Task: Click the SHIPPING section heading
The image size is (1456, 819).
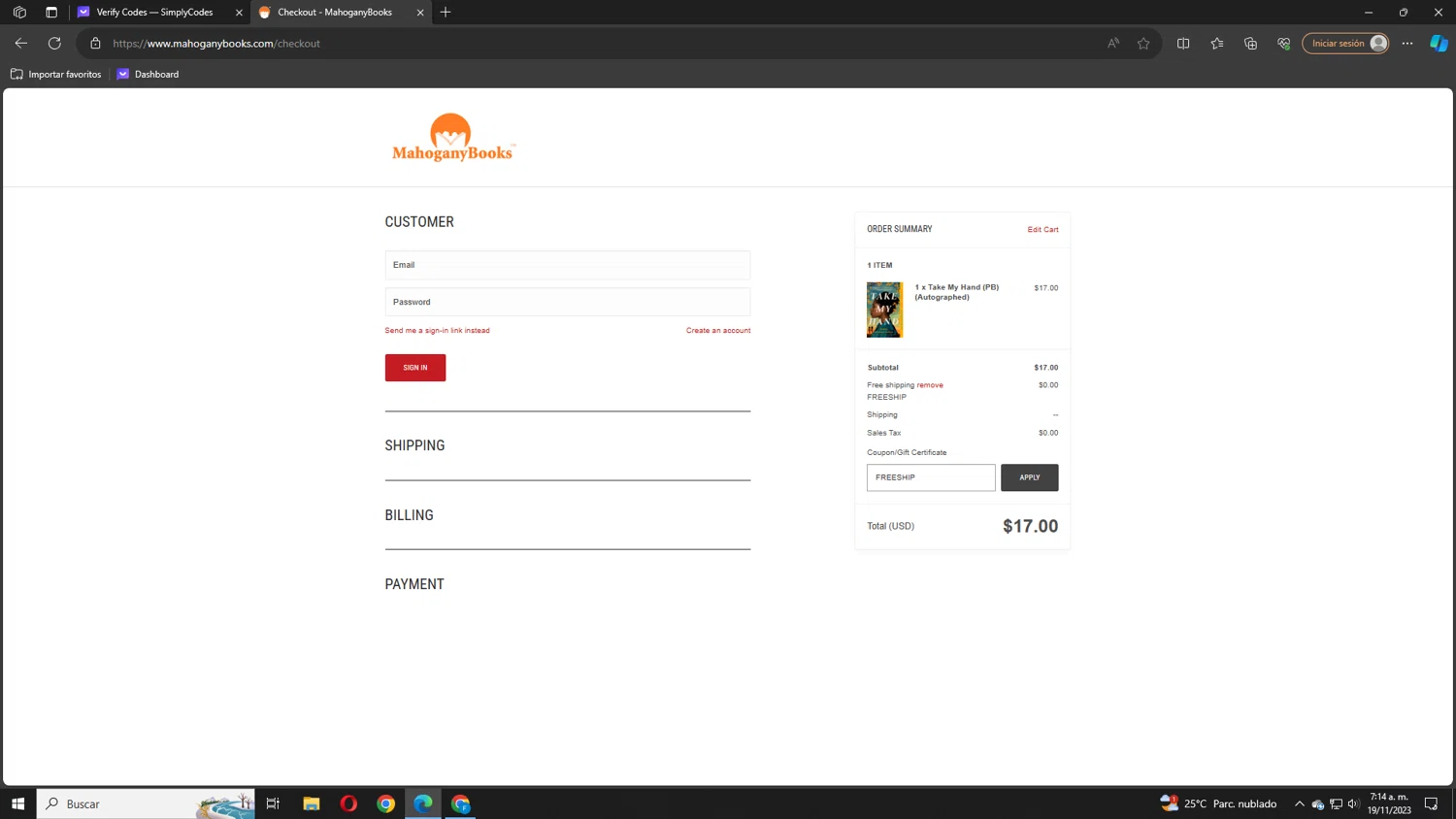Action: [414, 445]
